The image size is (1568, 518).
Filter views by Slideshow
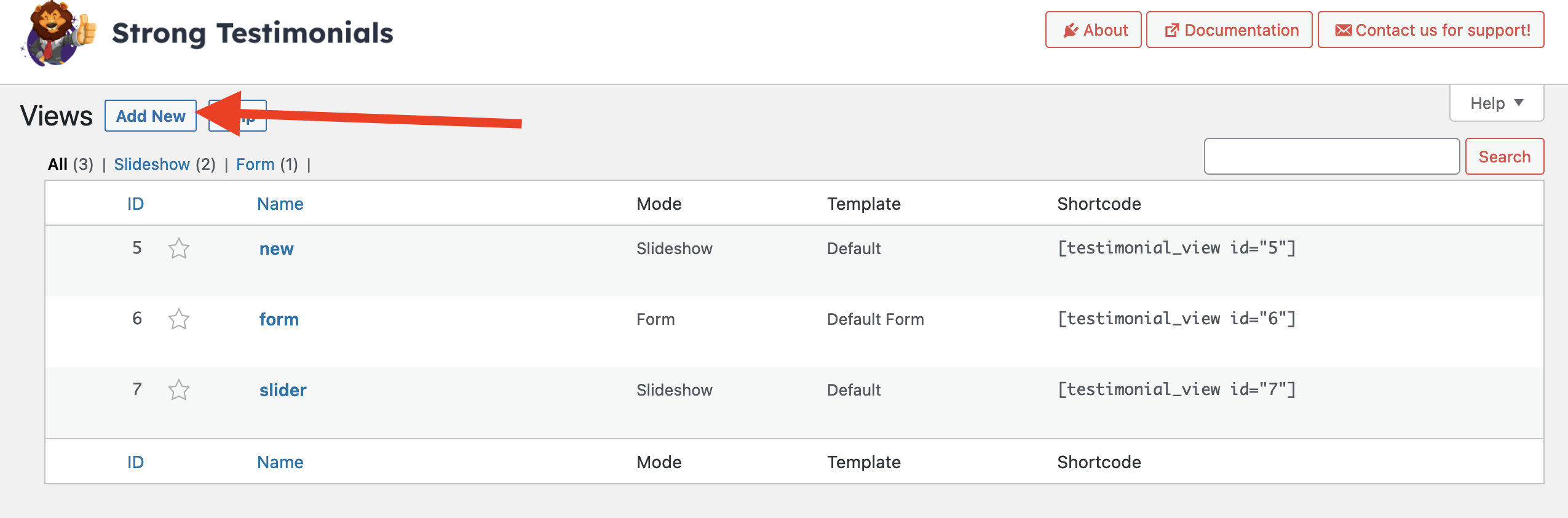(x=152, y=164)
